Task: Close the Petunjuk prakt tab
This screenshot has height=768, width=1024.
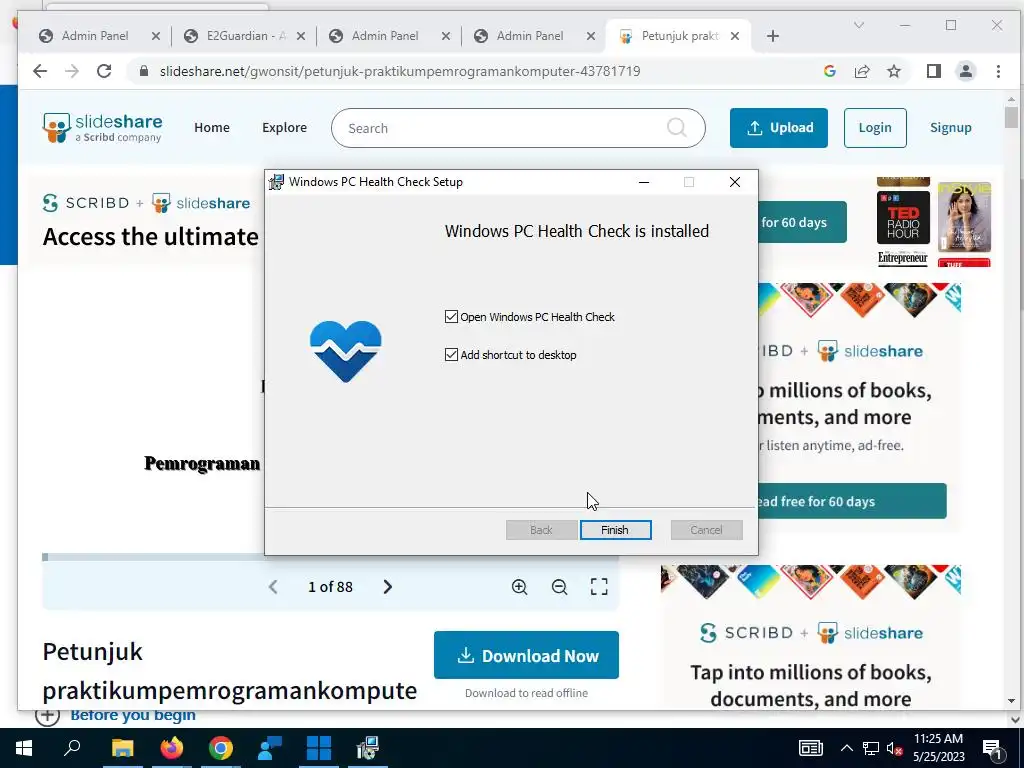Action: click(735, 36)
